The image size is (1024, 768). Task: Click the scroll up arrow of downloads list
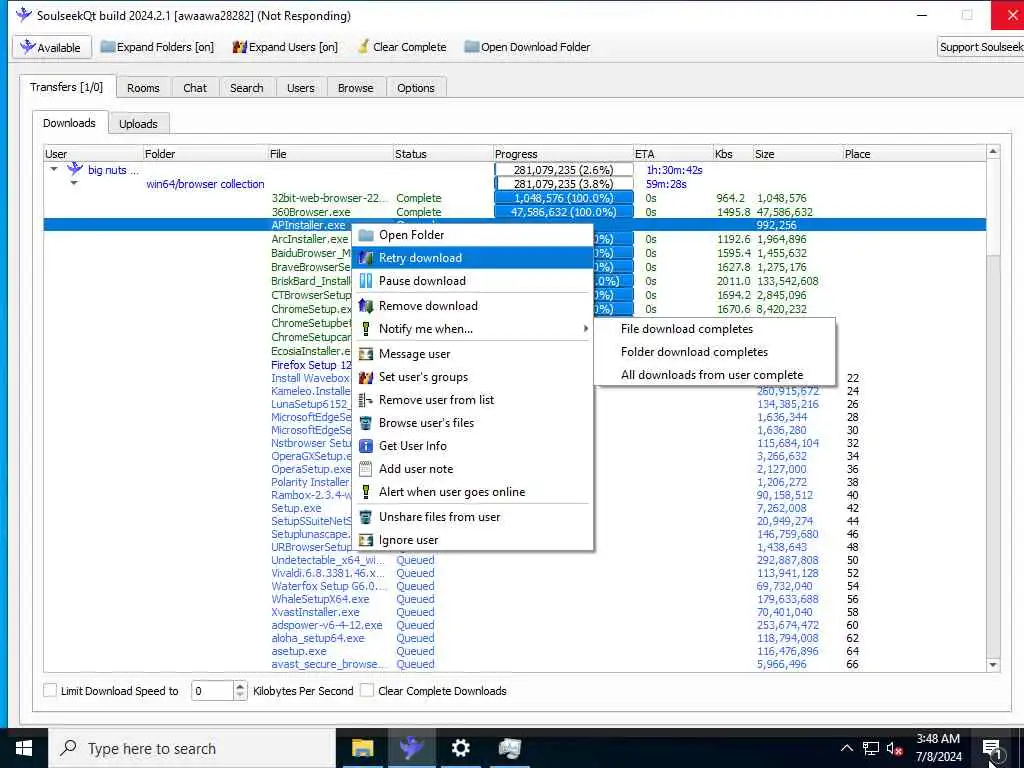click(x=993, y=152)
